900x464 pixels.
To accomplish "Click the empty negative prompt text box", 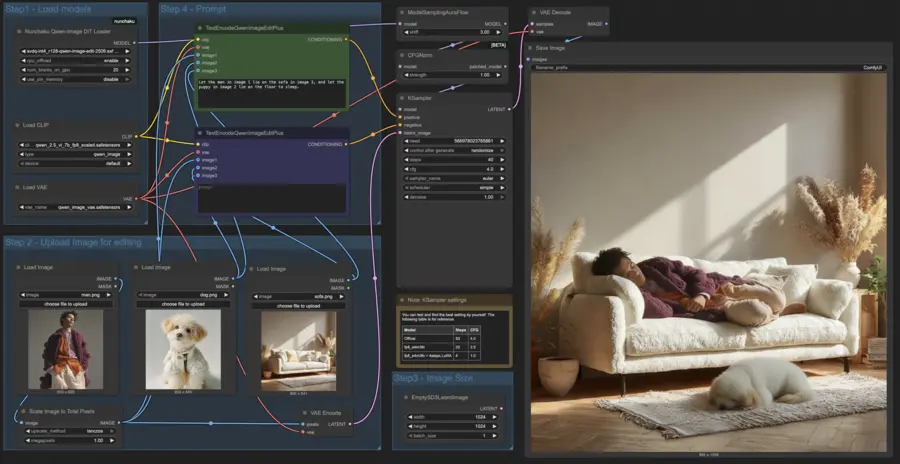I will 272,198.
